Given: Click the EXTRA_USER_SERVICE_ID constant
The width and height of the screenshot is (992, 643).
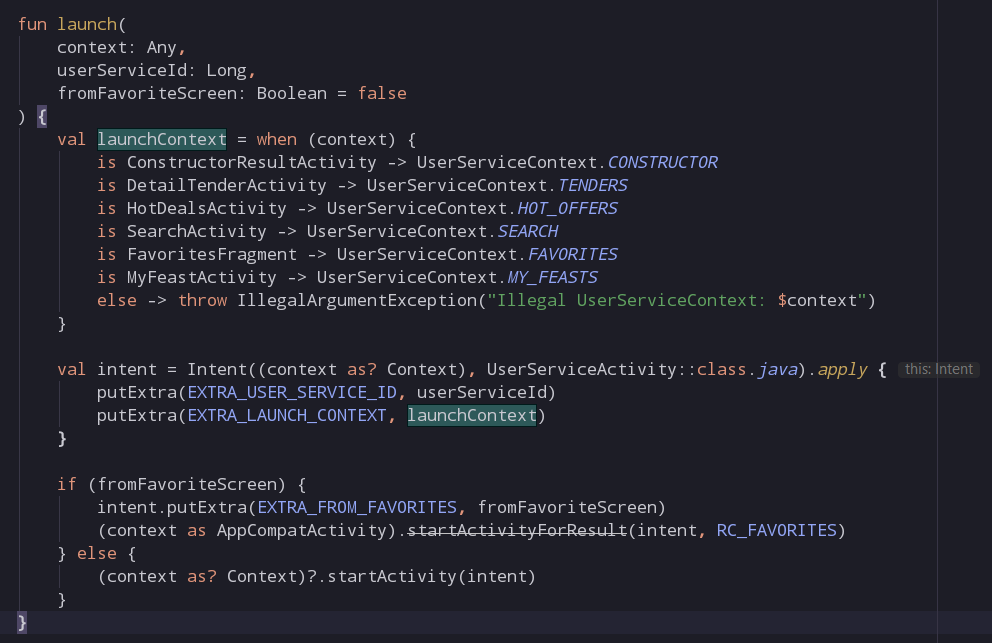Looking at the screenshot, I should (292, 392).
